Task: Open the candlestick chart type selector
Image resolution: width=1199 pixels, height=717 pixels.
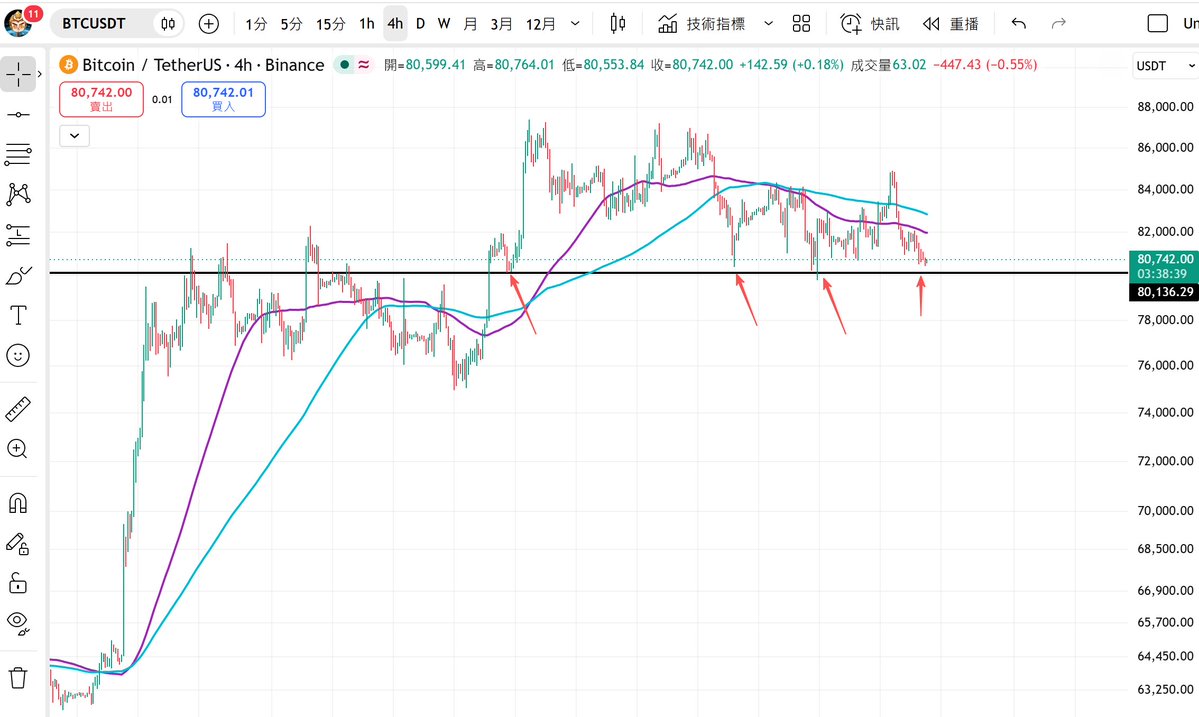Action: pos(618,24)
